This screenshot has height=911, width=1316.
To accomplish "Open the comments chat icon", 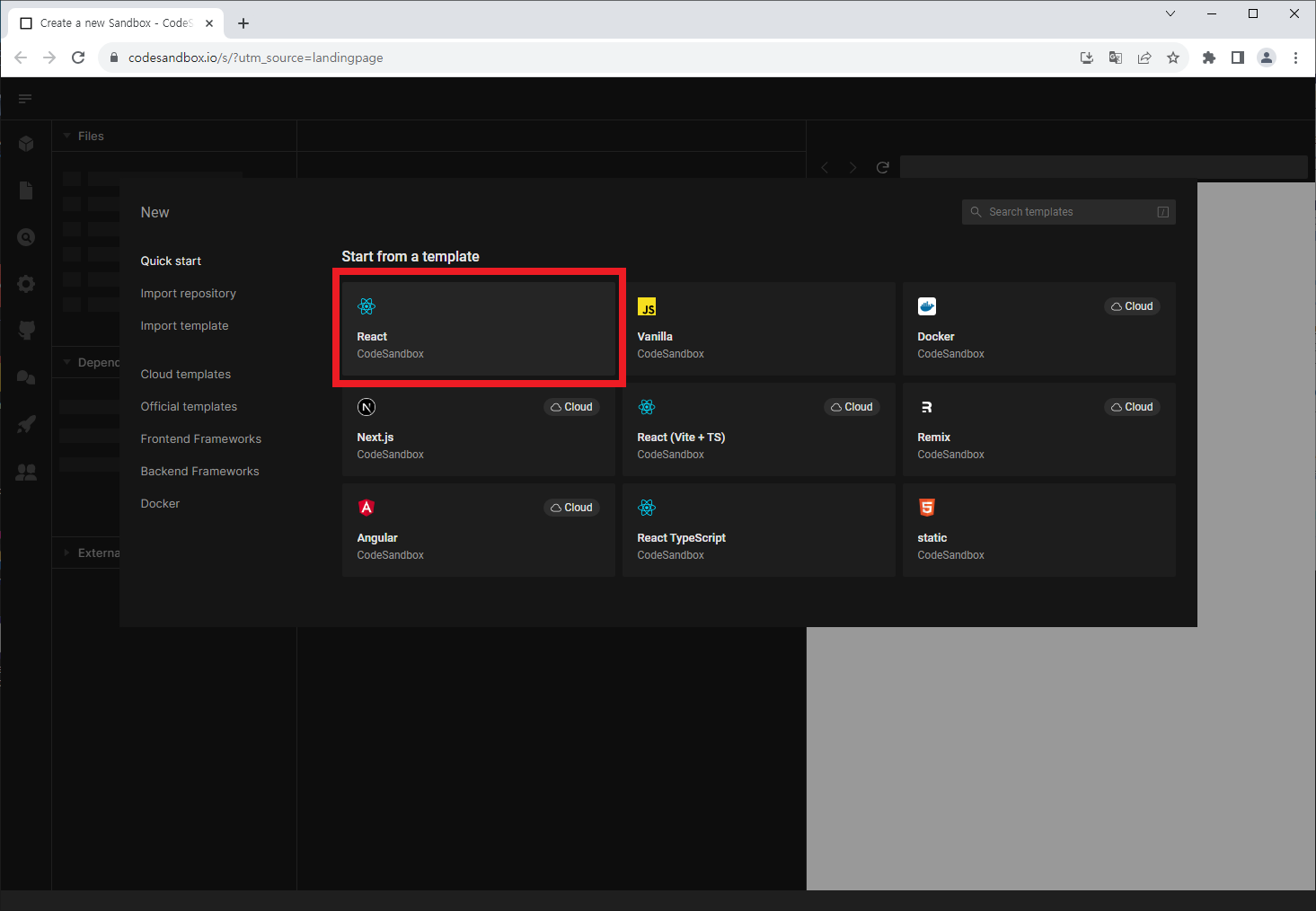I will point(26,377).
